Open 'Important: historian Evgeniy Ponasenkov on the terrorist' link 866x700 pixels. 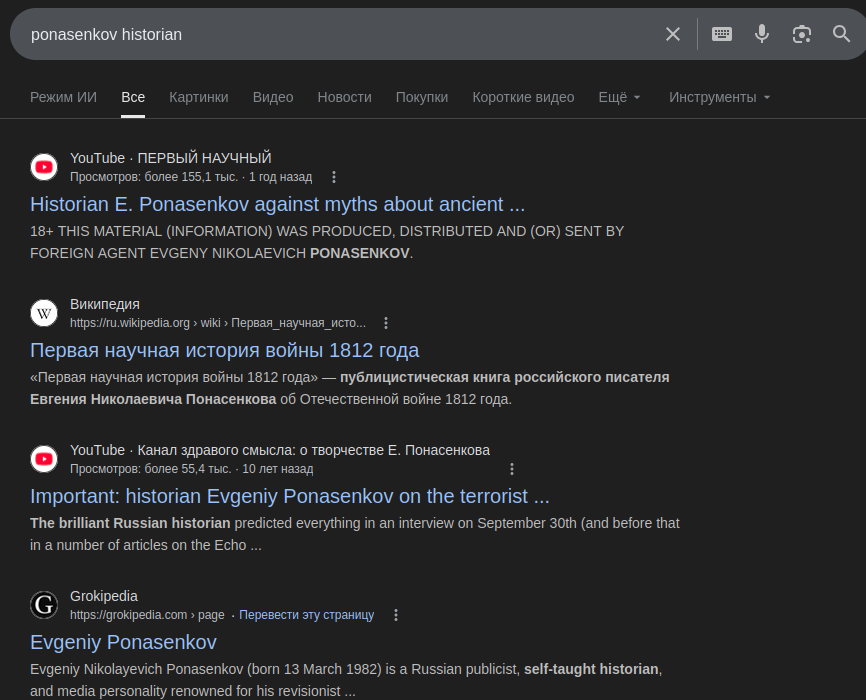[290, 496]
